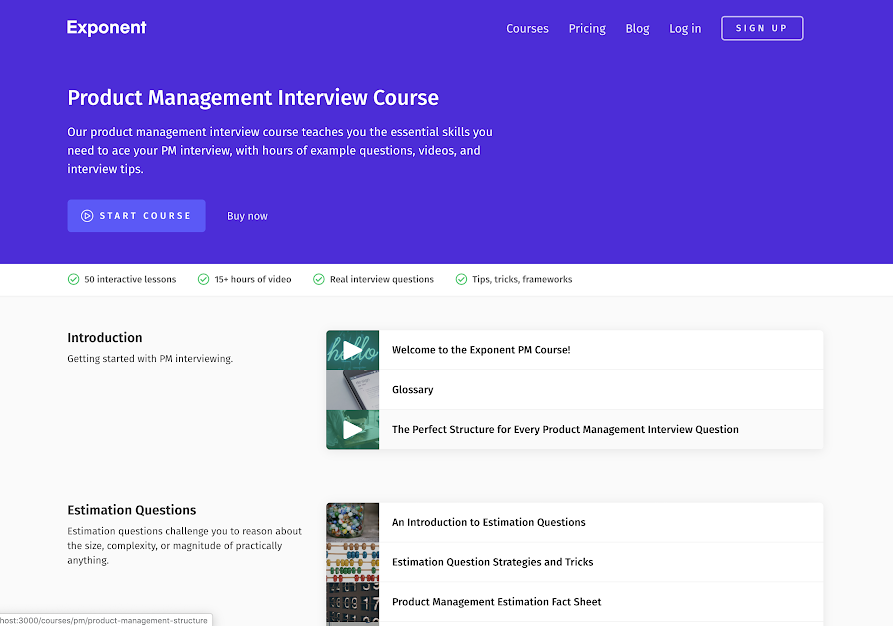Click the Buy now link
This screenshot has height=626, width=893.
point(247,216)
